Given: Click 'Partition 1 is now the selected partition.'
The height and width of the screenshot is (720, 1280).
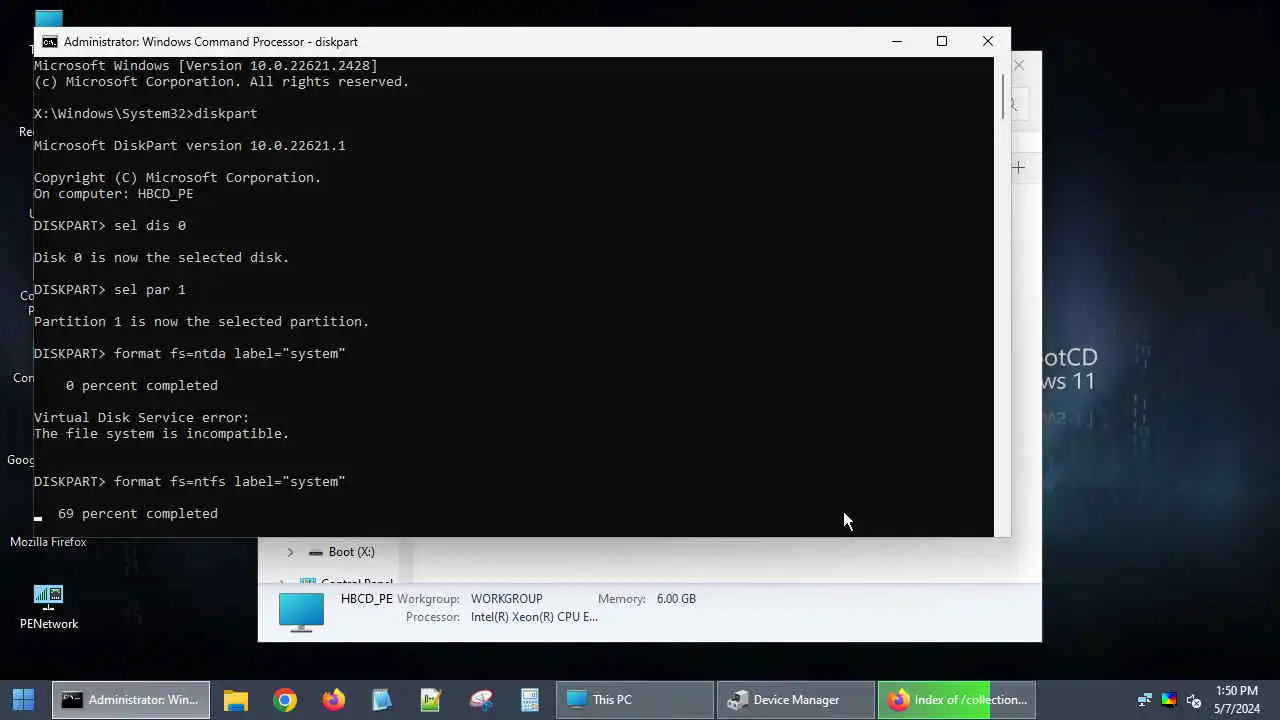Looking at the screenshot, I should [202, 321].
